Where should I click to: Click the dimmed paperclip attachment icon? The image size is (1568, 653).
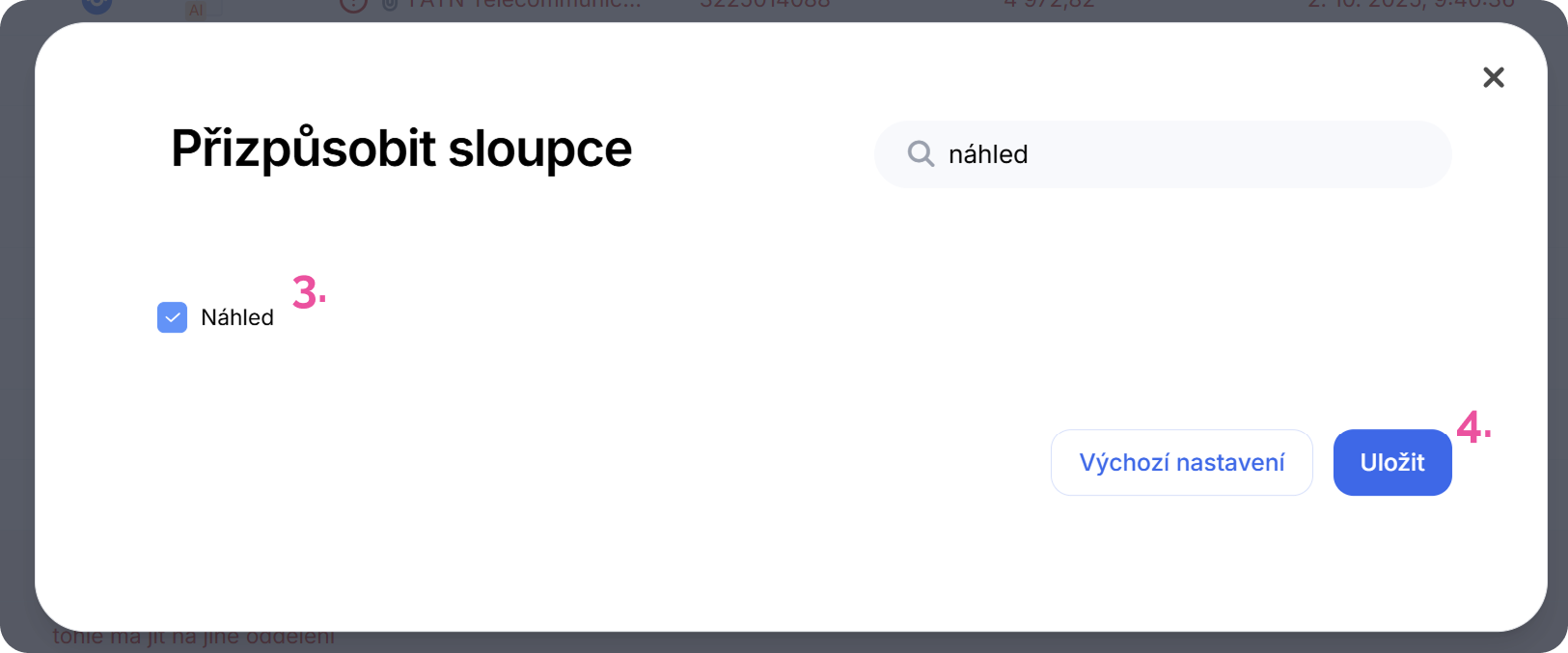tap(390, 5)
